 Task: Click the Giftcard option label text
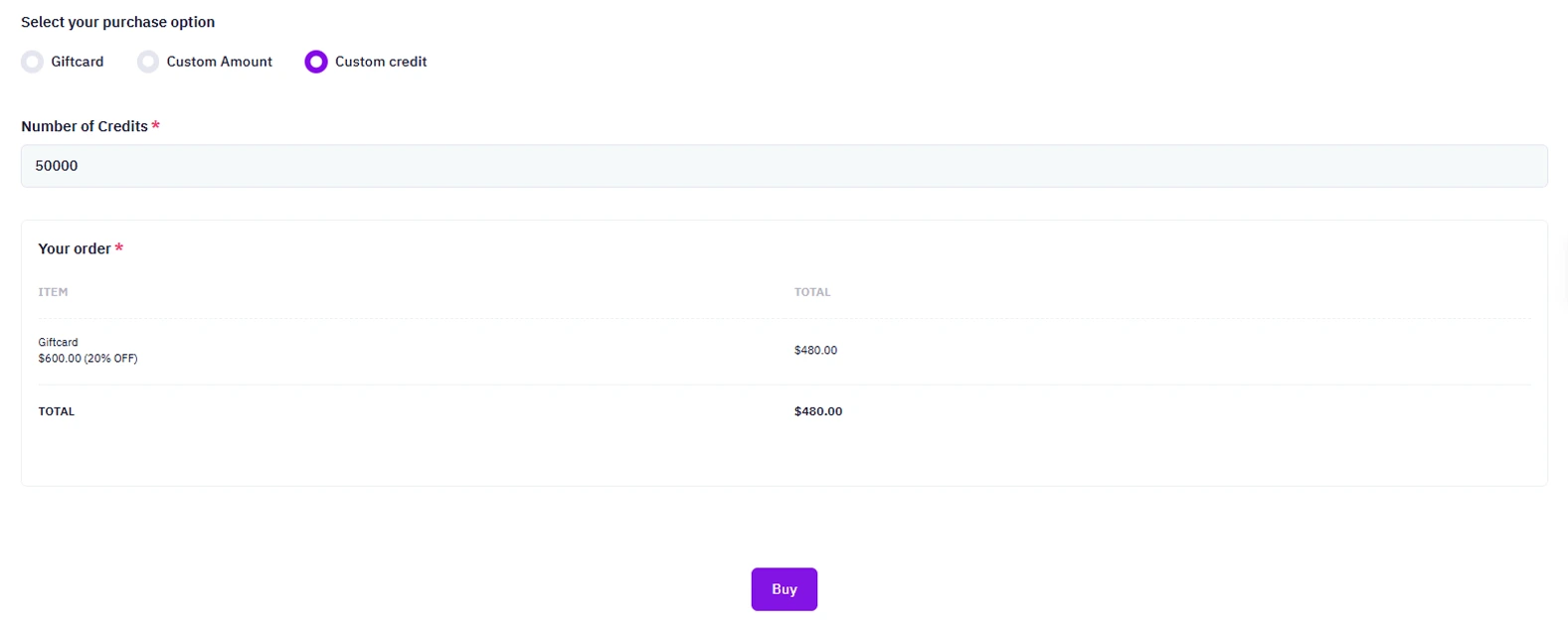pos(78,62)
